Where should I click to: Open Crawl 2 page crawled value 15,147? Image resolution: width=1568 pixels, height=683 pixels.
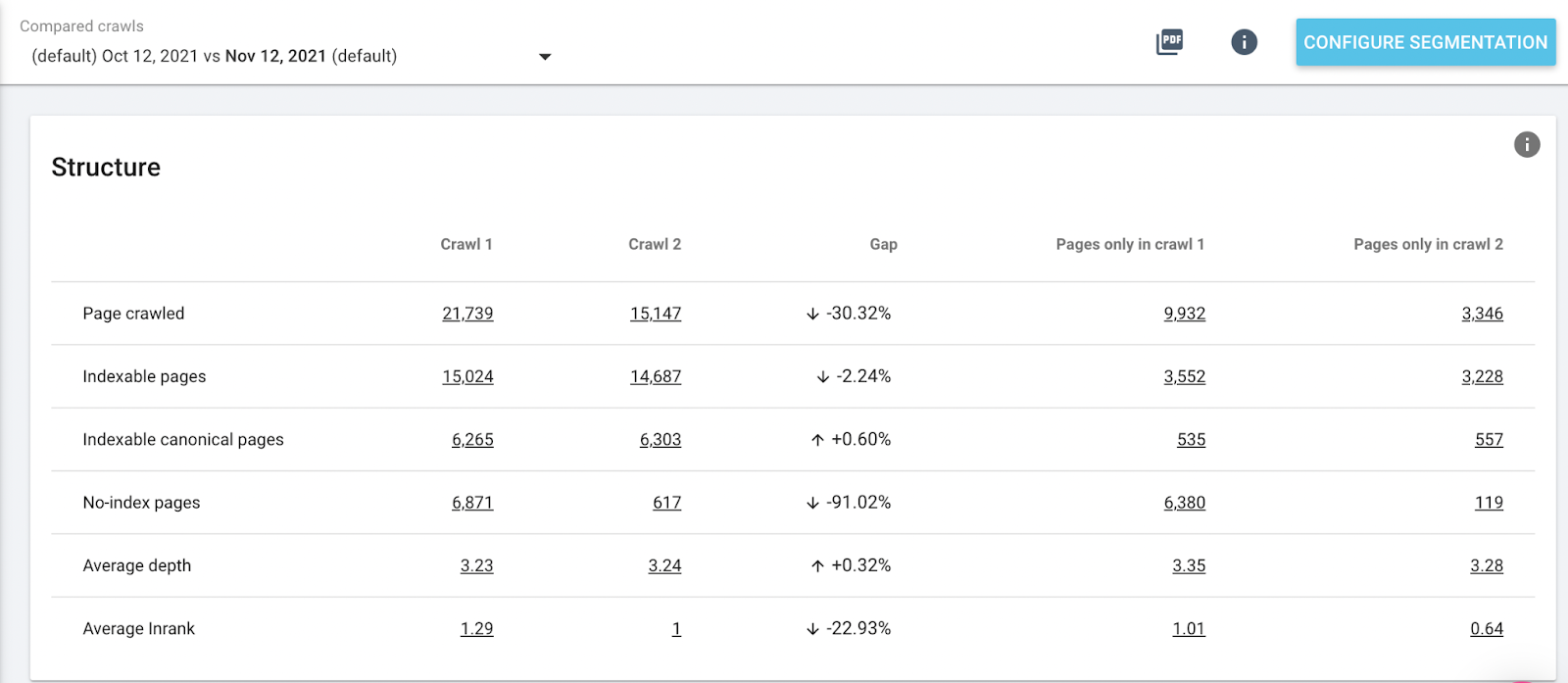click(x=656, y=314)
